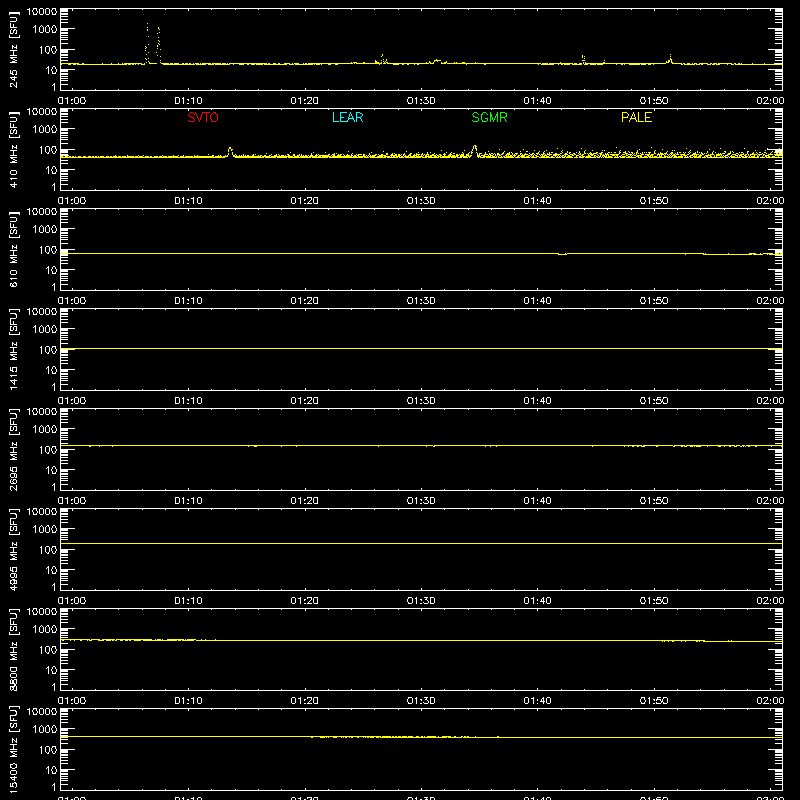Click the 100 y-axis label of the 4995 MHz plot
The height and width of the screenshot is (800, 800).
coord(48,550)
